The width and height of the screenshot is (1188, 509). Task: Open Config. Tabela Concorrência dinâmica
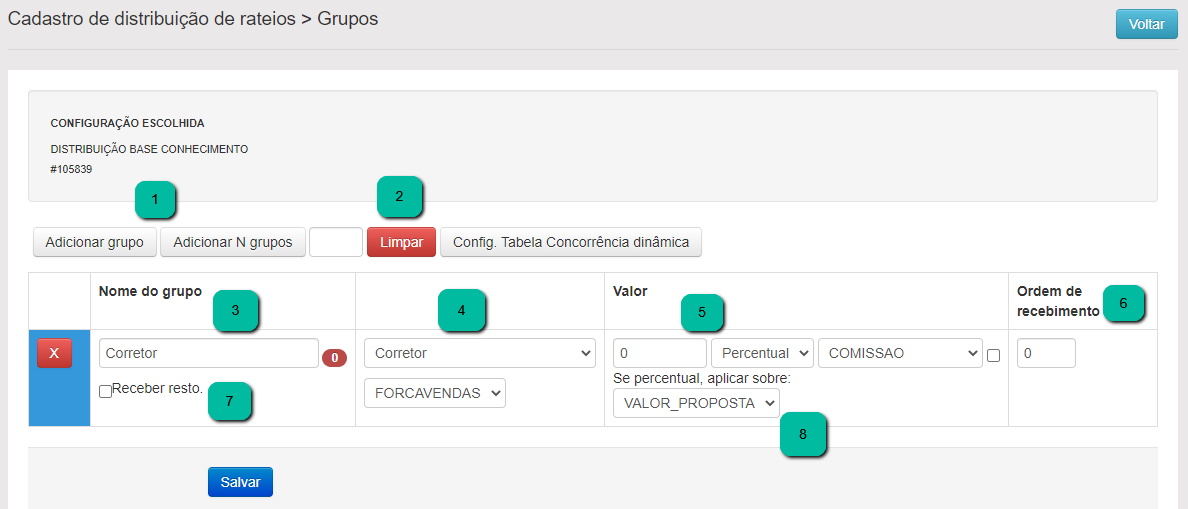tap(571, 242)
